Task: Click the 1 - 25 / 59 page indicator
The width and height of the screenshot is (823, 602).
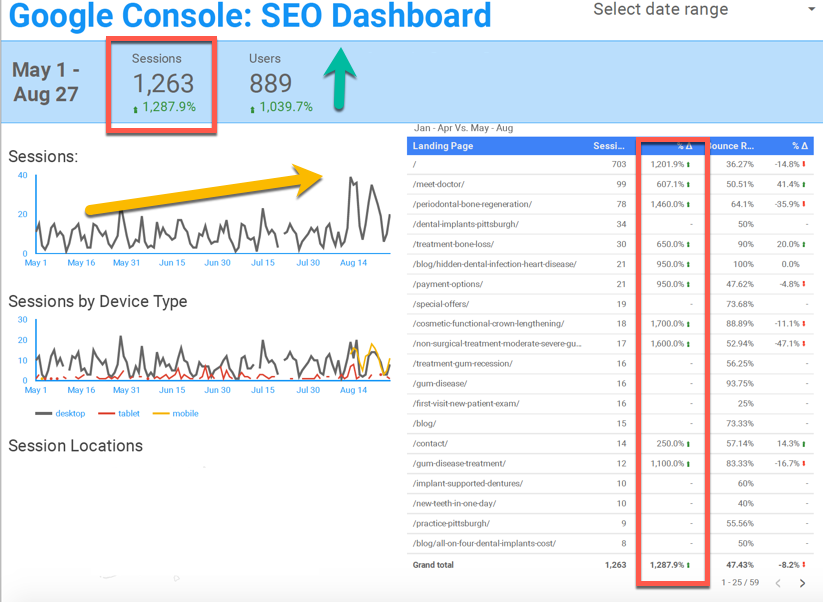Action: [x=740, y=583]
